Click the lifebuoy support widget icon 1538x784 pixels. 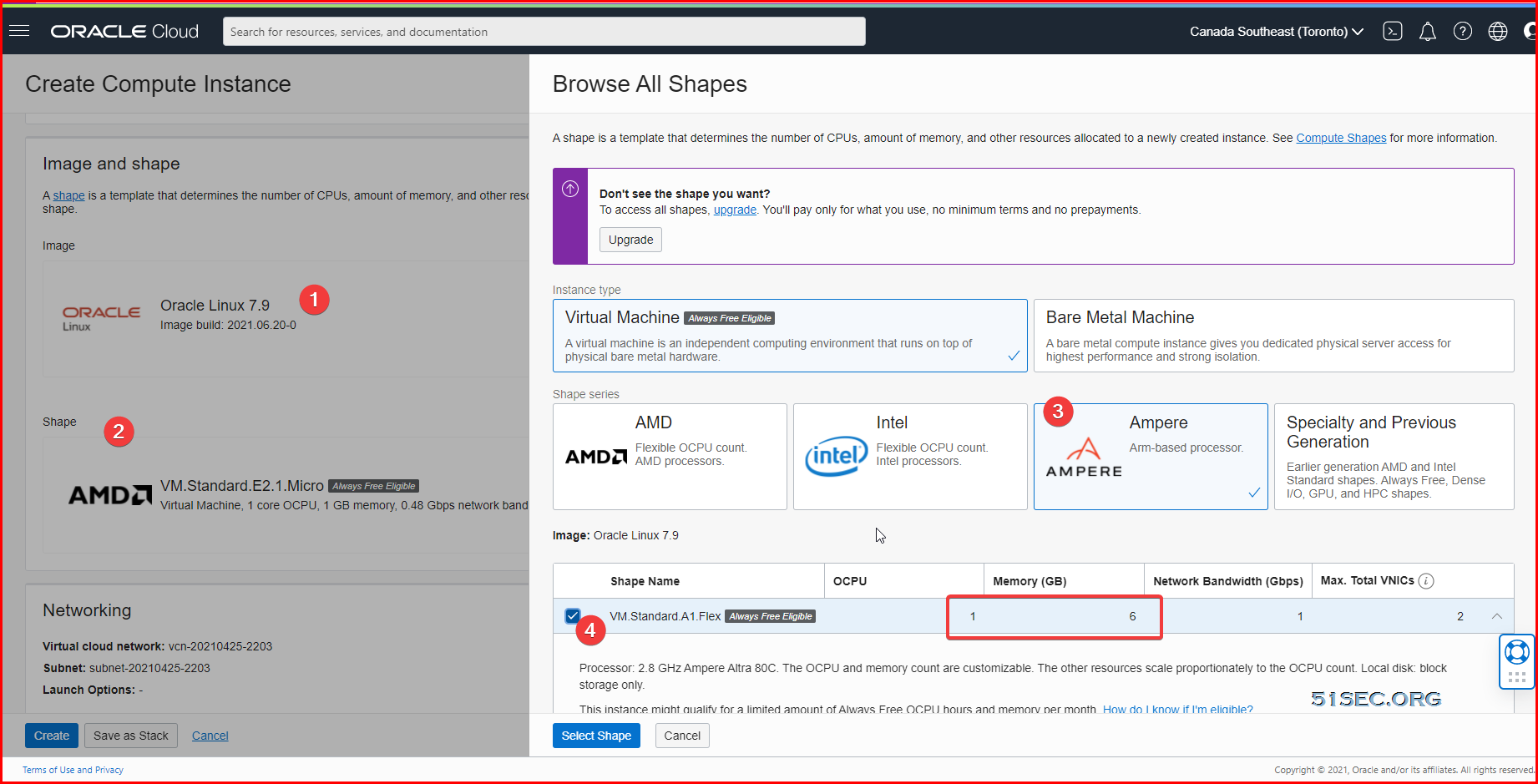[1517, 651]
